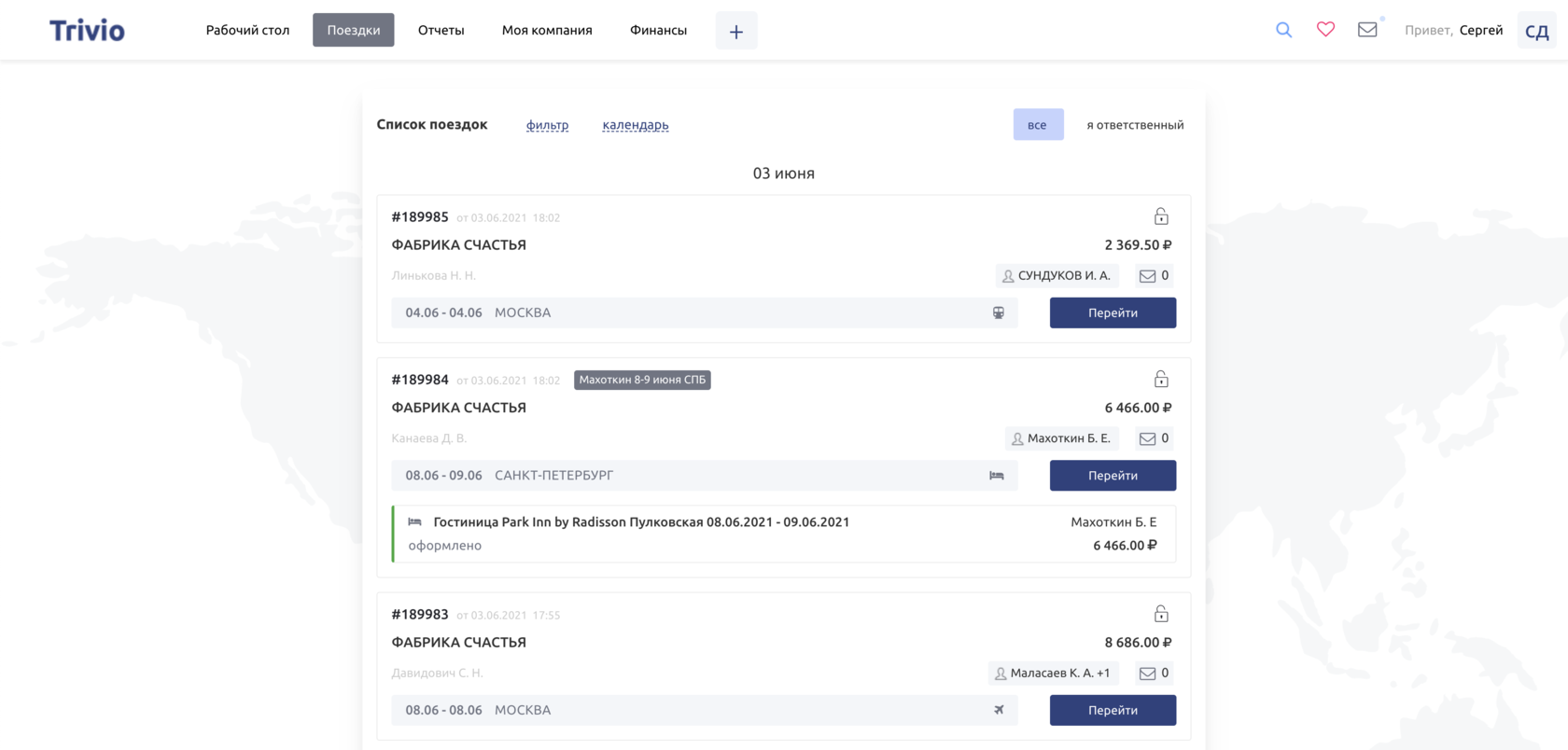Click the name Канаева Д. В.
1568x750 pixels.
pos(429,438)
